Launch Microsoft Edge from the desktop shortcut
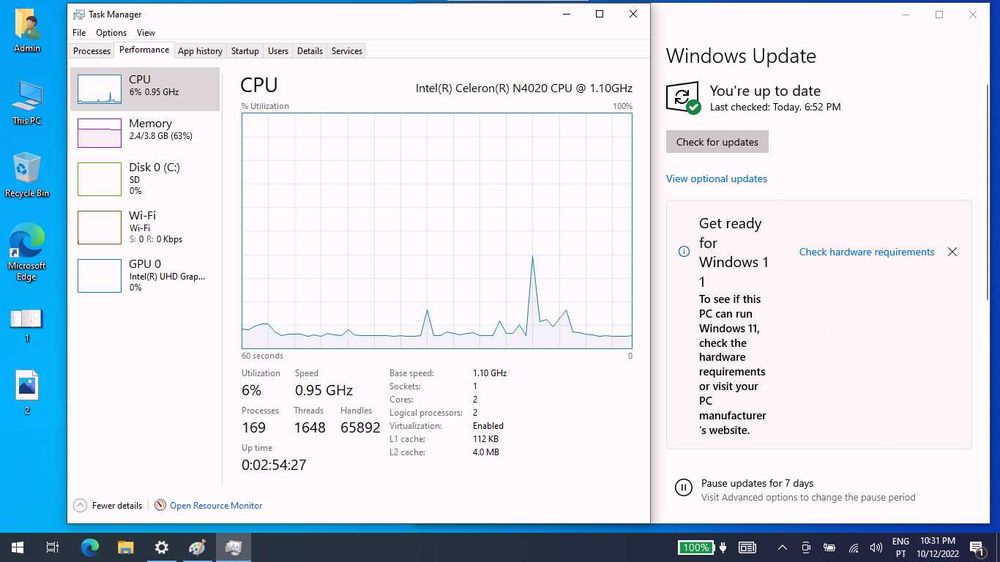The height and width of the screenshot is (562, 1000). click(27, 253)
